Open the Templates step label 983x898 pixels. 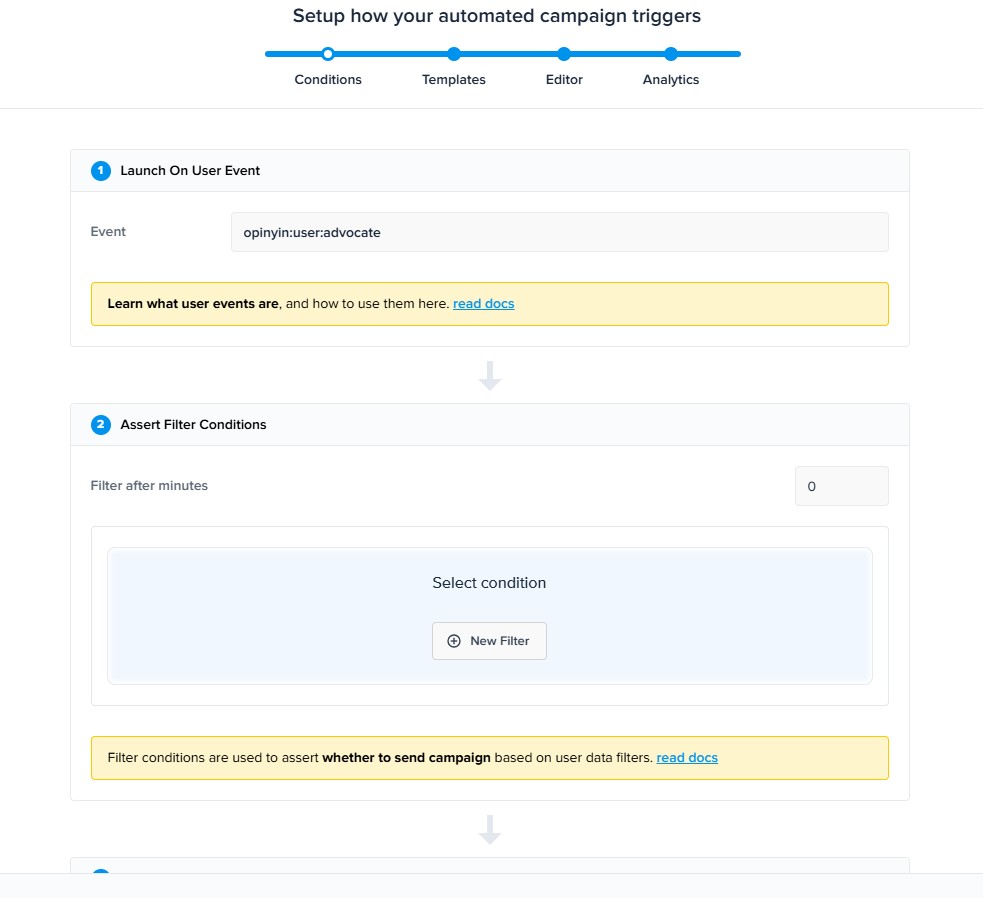(454, 80)
